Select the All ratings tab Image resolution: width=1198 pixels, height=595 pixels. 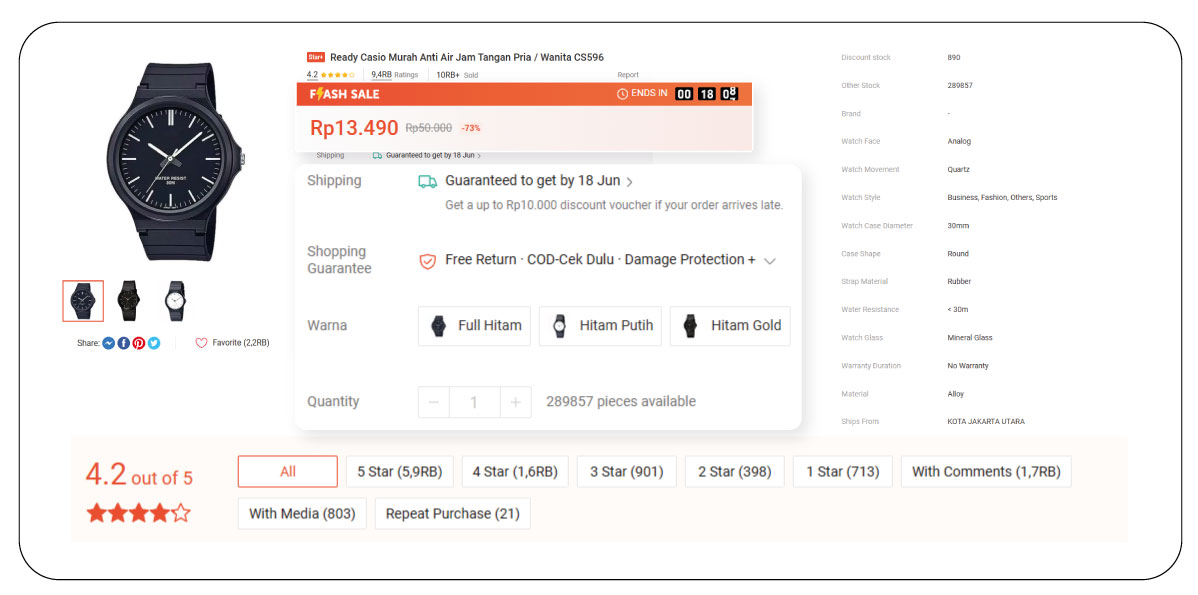[x=287, y=471]
